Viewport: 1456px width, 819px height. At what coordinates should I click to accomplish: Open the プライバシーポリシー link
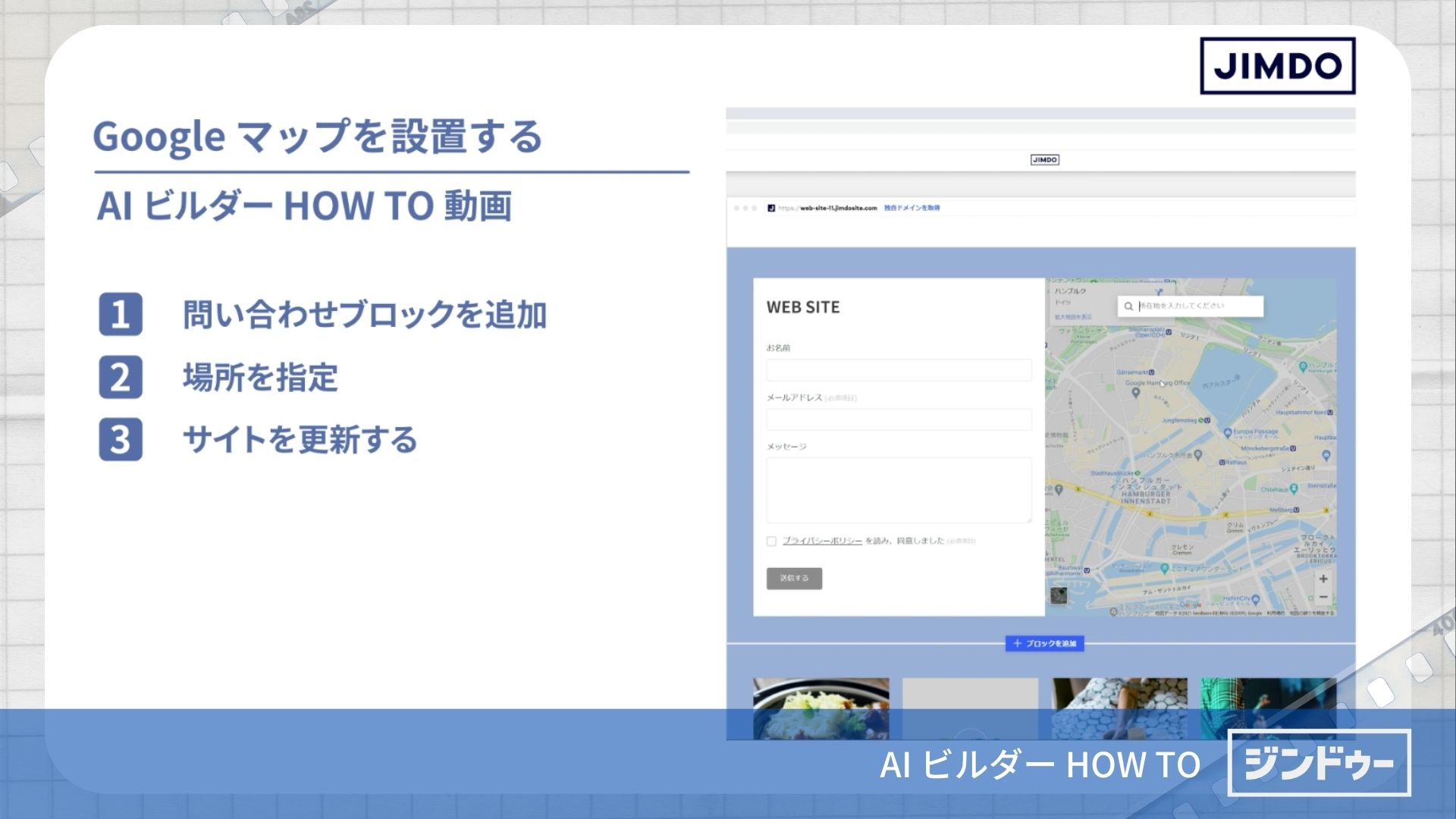coord(822,541)
